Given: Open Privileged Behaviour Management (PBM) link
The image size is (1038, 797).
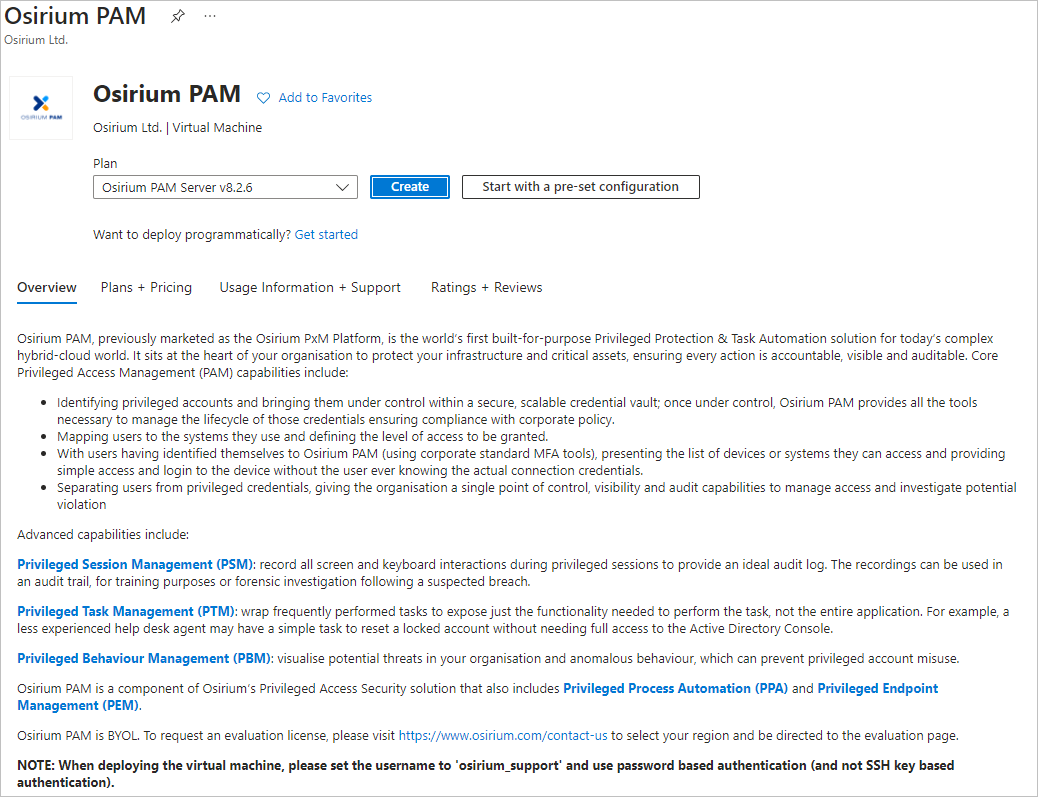Looking at the screenshot, I should pyautogui.click(x=145, y=658).
